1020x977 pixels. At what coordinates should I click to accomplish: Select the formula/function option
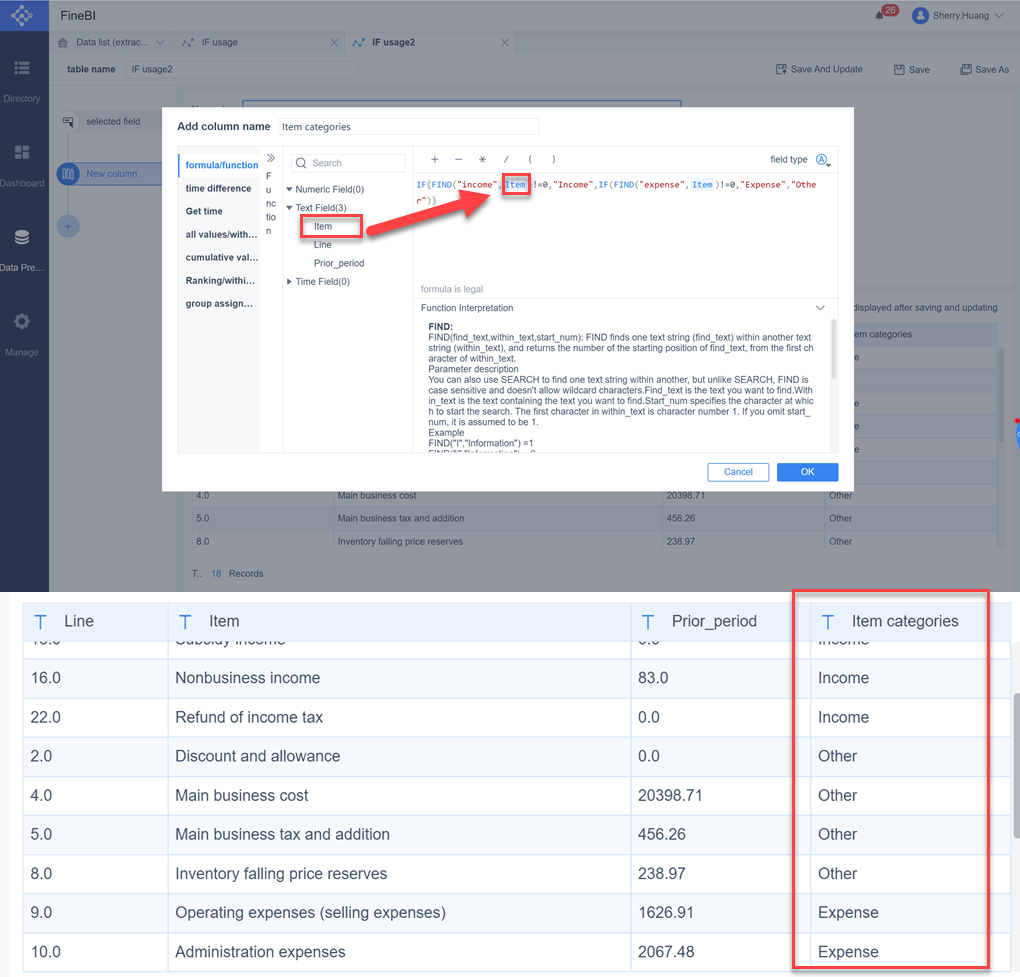point(221,165)
